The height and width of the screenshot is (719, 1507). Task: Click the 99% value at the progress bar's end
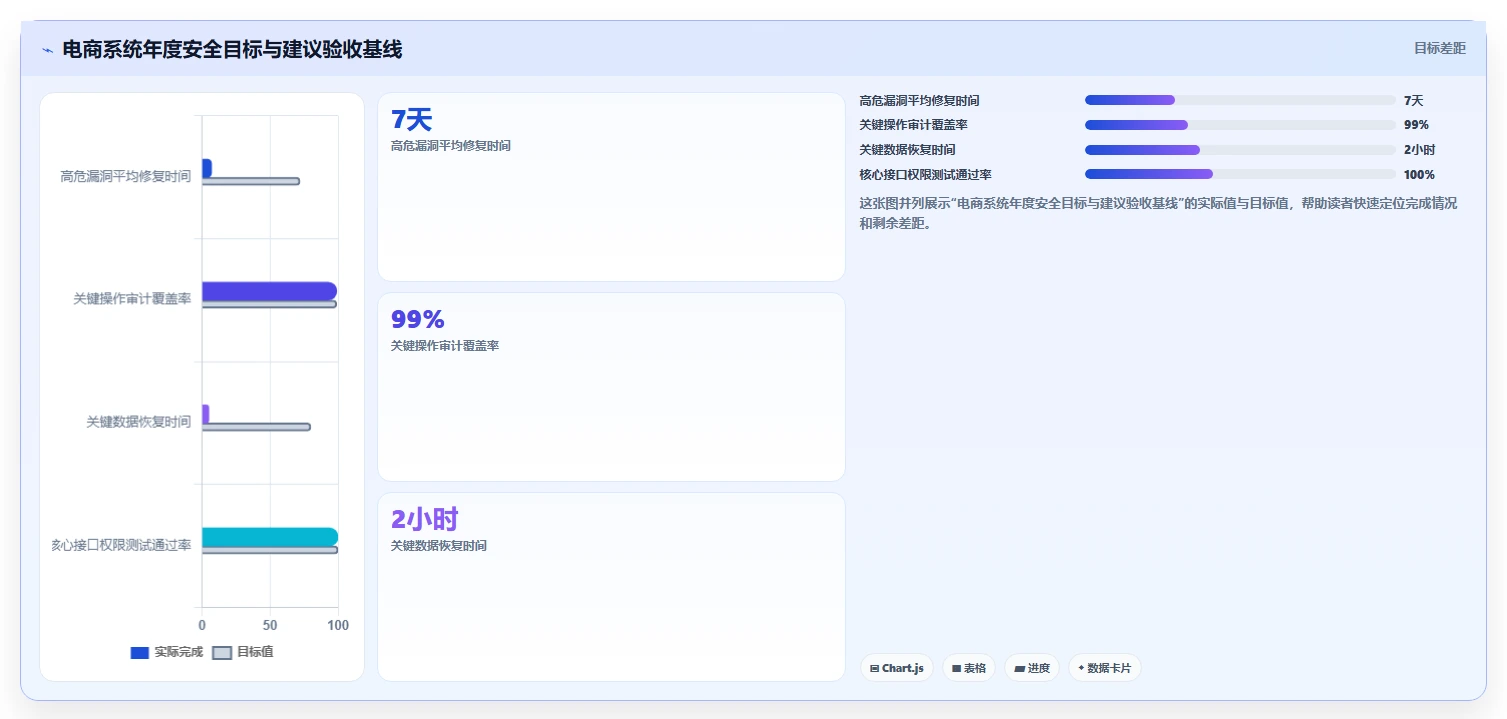click(1416, 125)
